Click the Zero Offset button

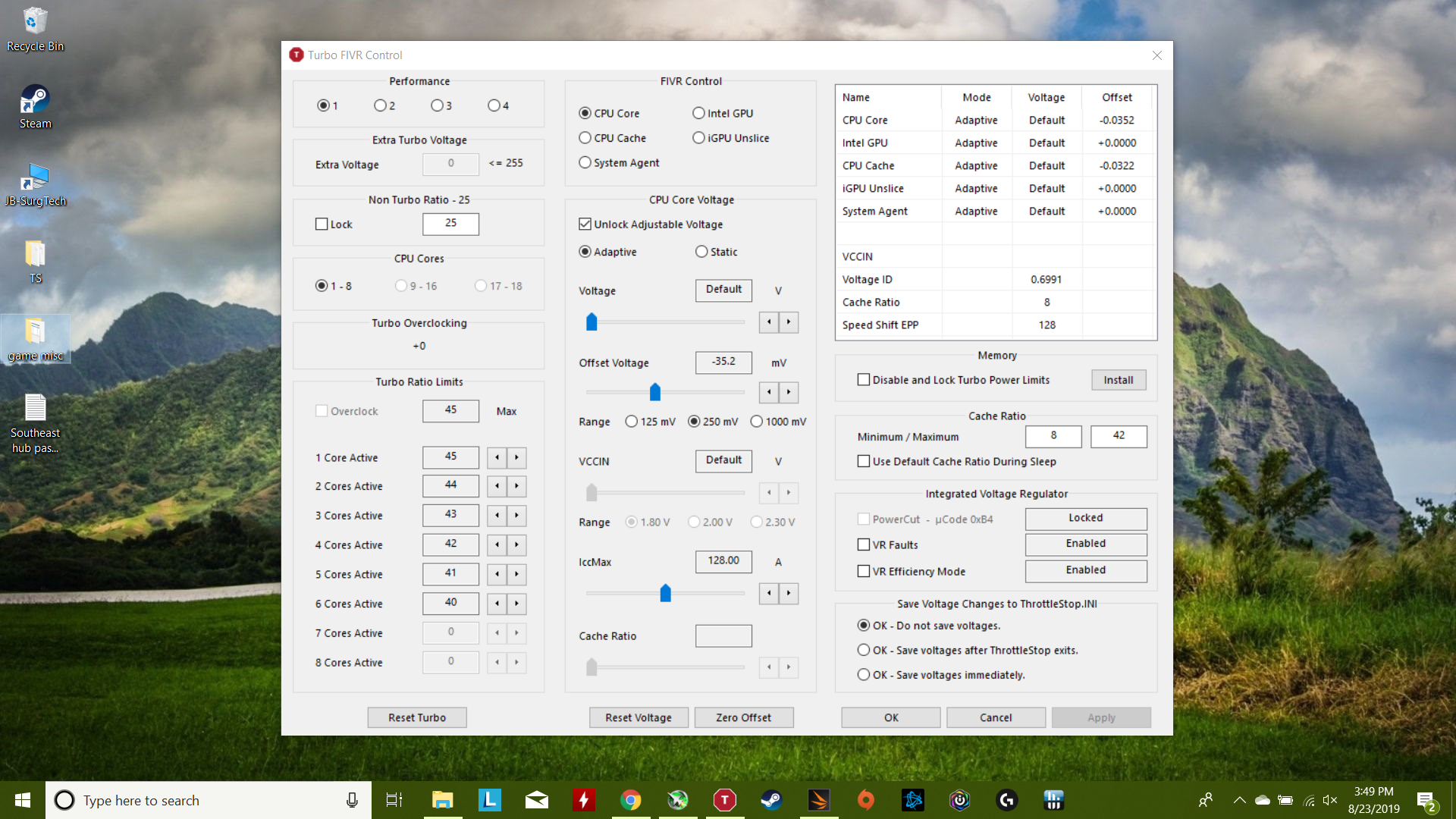pyautogui.click(x=743, y=717)
